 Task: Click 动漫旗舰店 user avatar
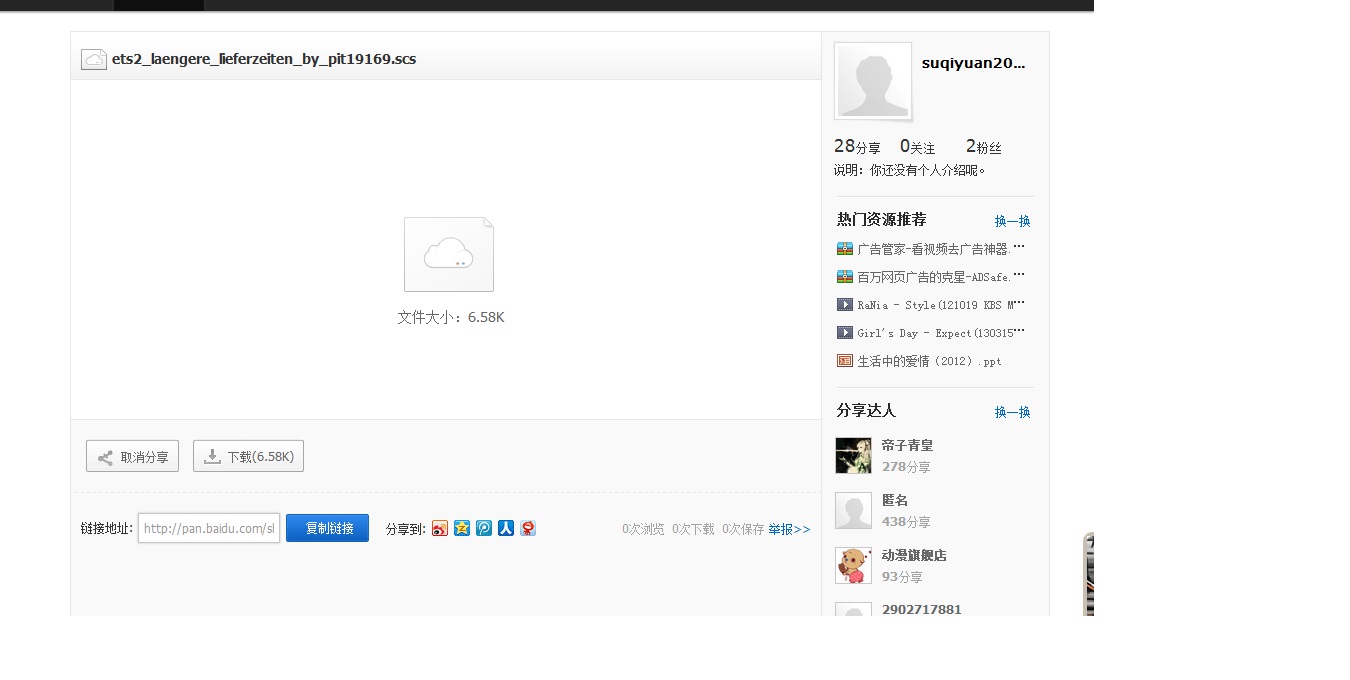[x=853, y=565]
